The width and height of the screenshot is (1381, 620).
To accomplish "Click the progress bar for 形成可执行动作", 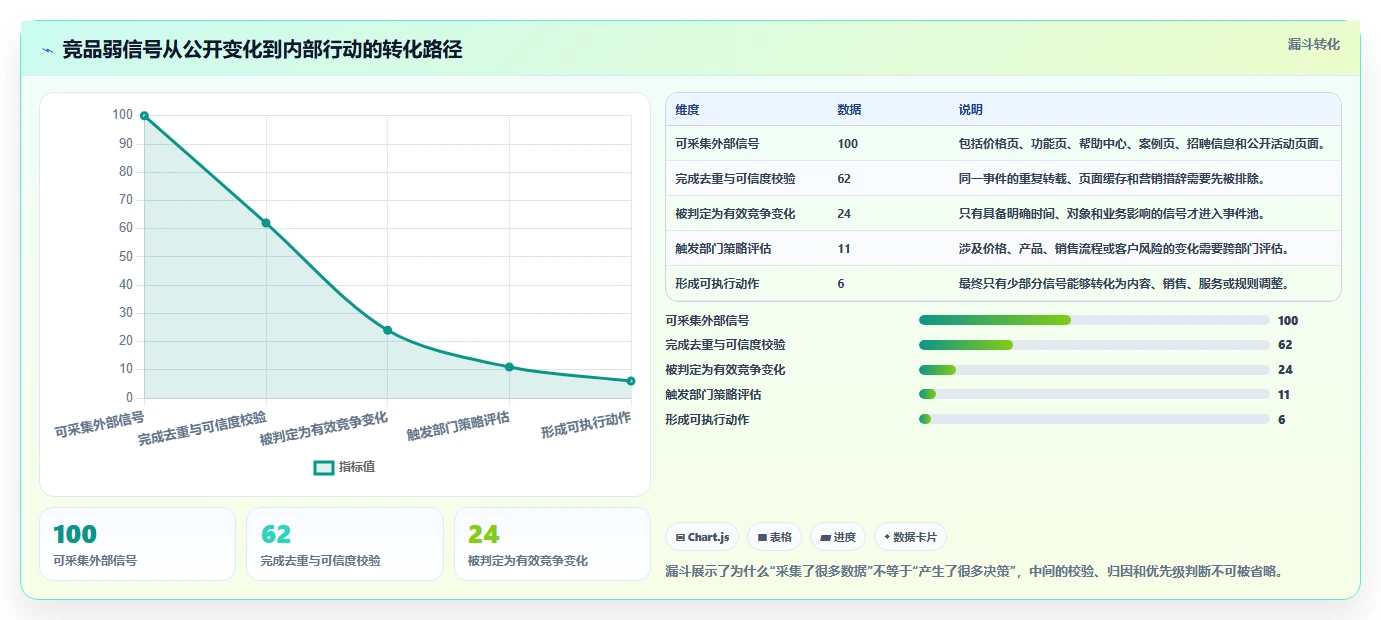I will (1094, 420).
